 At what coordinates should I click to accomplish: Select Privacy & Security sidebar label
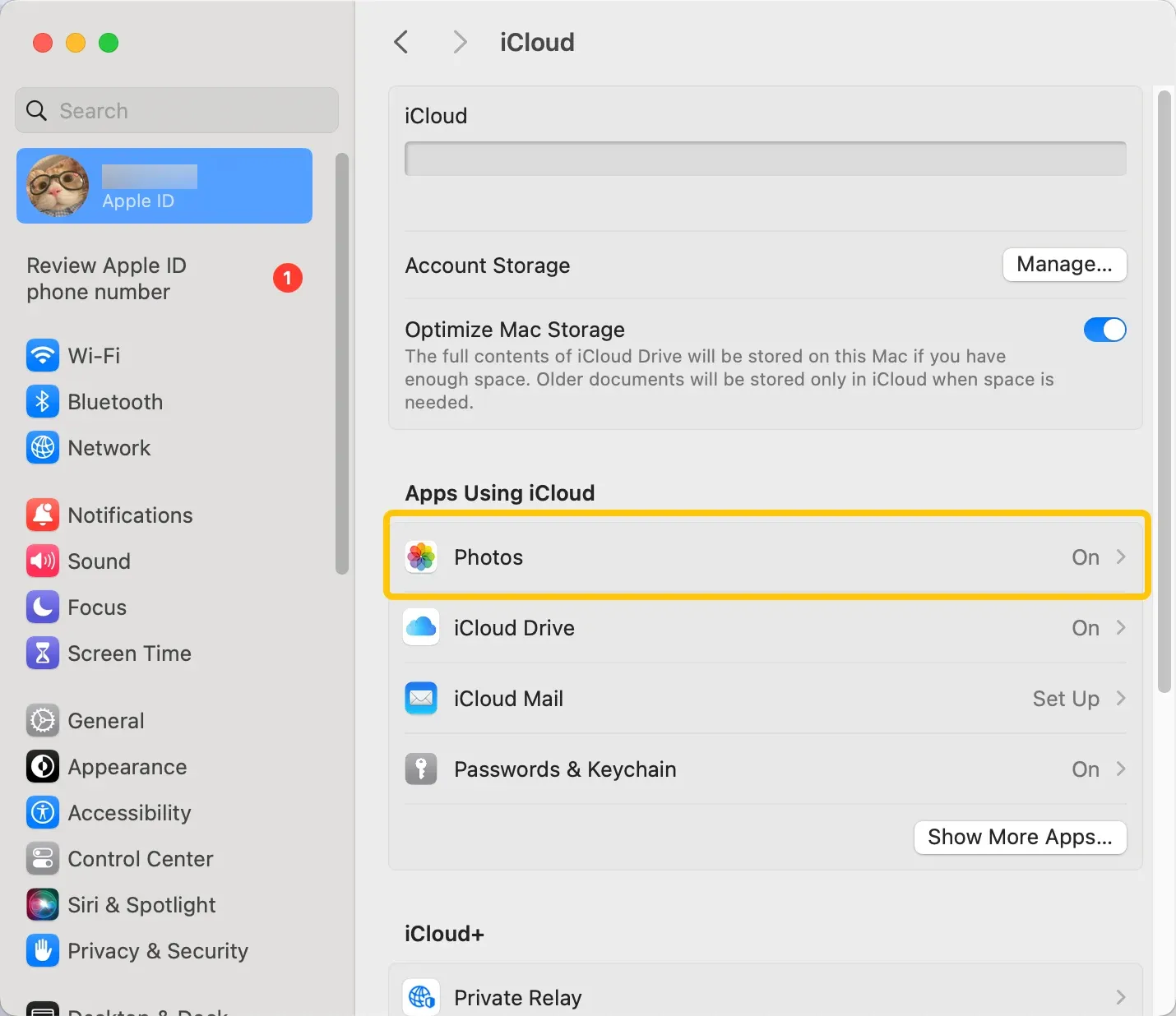(158, 951)
